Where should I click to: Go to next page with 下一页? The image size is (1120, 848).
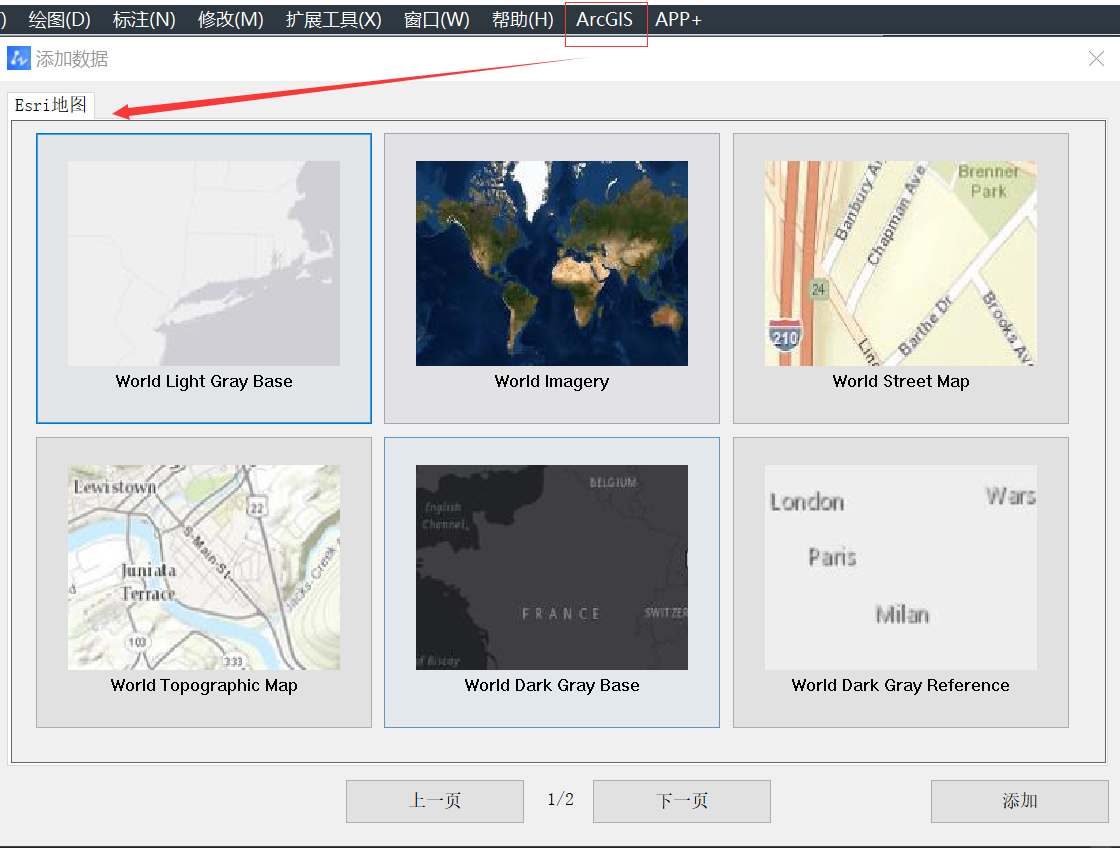pos(682,801)
